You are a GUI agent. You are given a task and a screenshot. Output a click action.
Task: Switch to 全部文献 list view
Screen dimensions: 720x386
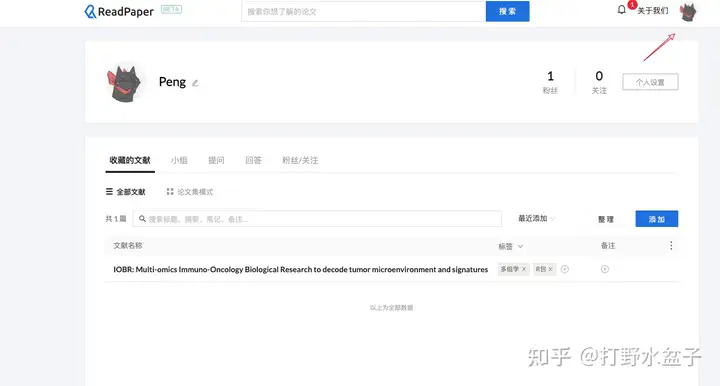125,192
